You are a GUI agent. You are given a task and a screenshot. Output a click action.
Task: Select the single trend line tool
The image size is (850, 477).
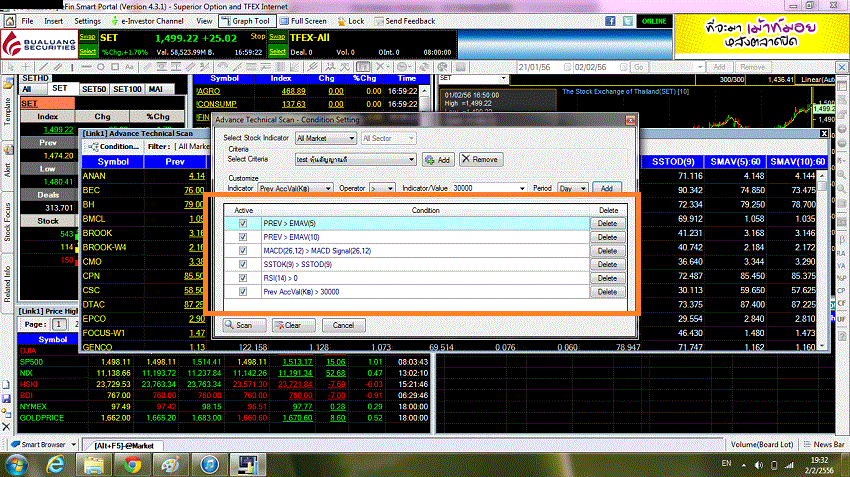click(x=44, y=67)
